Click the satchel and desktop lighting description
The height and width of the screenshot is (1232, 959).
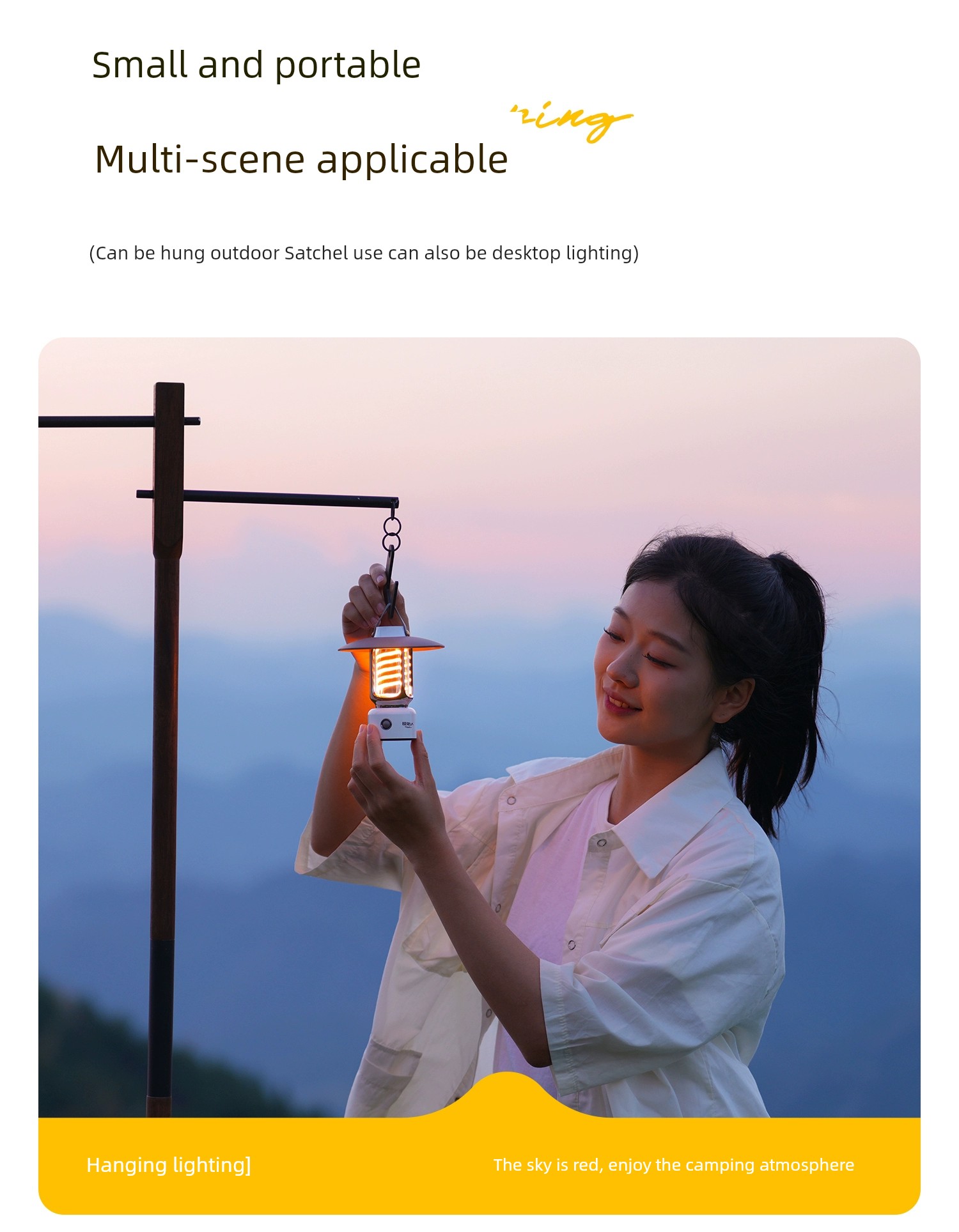(364, 253)
